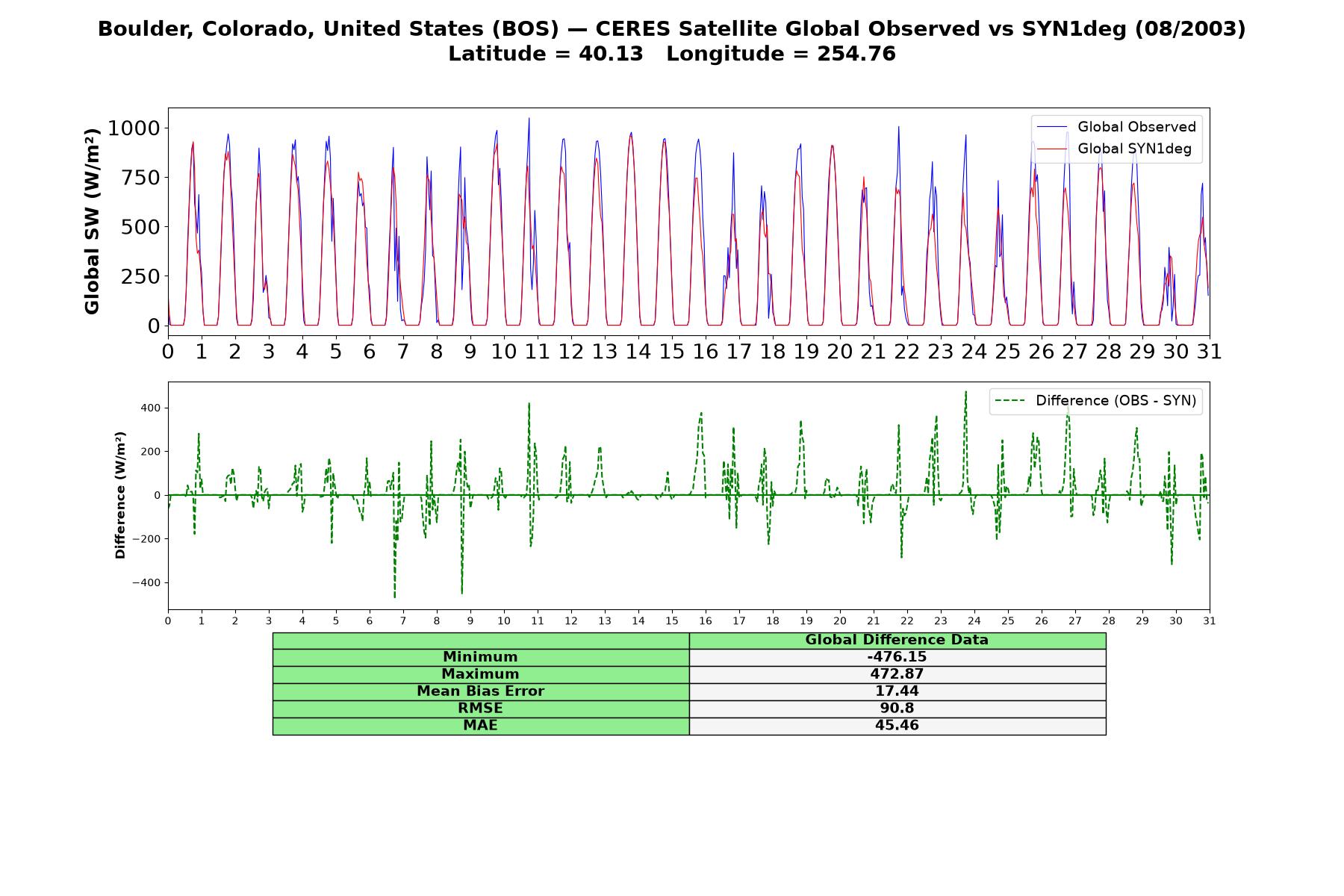Image resolution: width=1344 pixels, height=896 pixels.
Task: Click the Global Difference Data table header
Action: point(897,641)
